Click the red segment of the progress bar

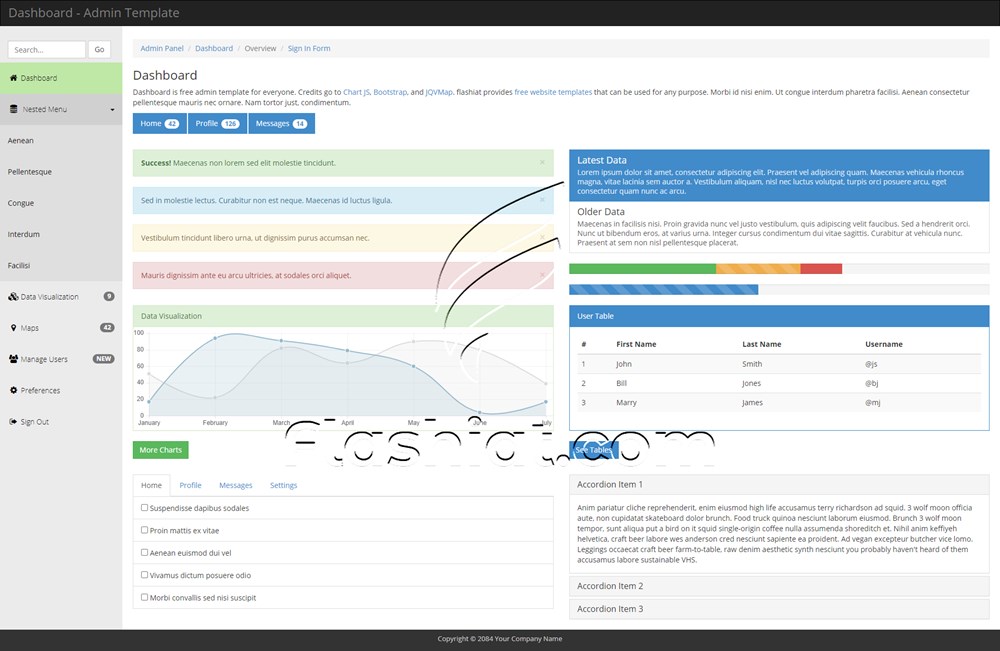point(821,269)
